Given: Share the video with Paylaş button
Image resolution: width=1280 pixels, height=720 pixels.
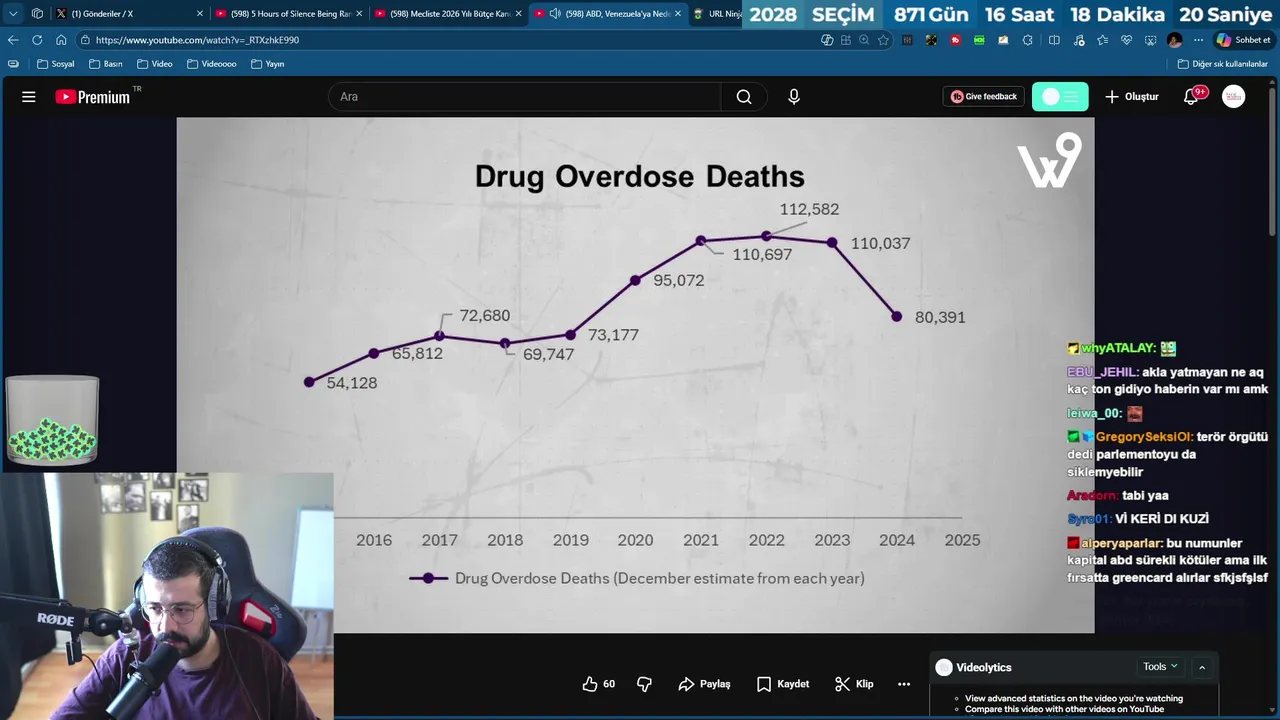Looking at the screenshot, I should pos(705,684).
